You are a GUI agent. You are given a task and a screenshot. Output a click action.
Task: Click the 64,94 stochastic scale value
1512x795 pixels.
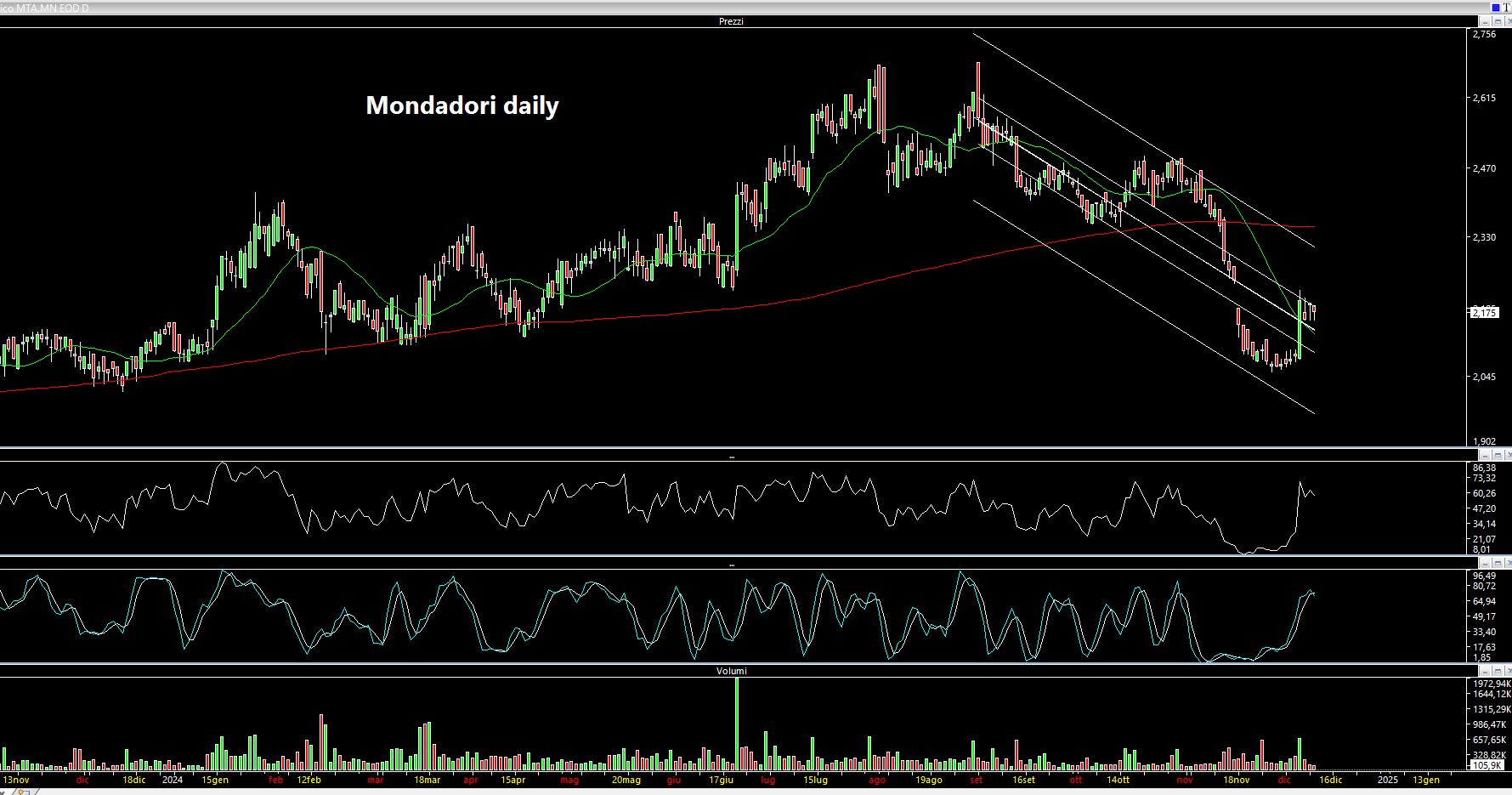point(1484,601)
